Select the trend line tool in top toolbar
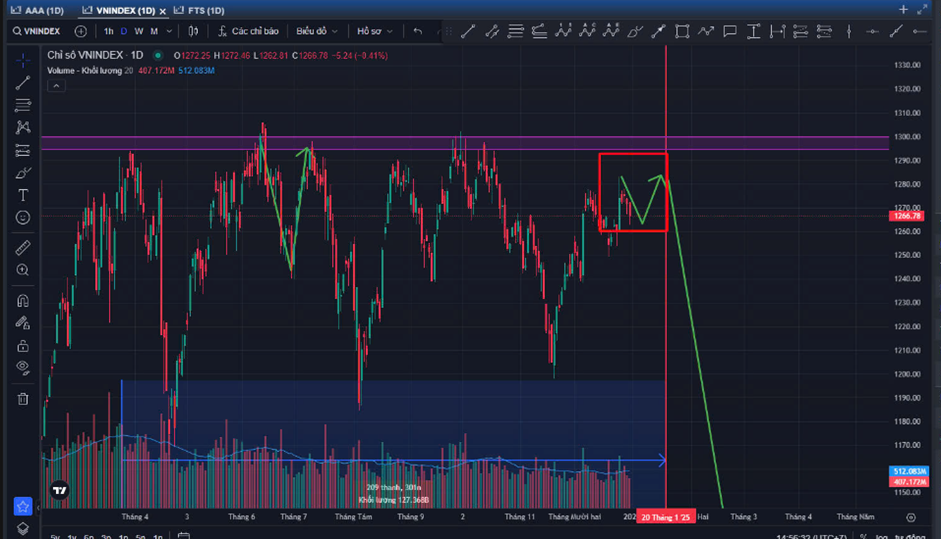The height and width of the screenshot is (539, 941). (x=467, y=31)
